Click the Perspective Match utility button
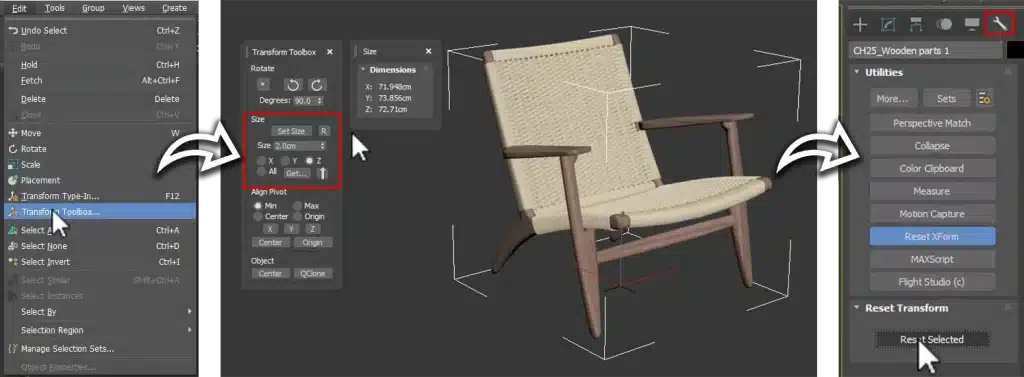 933,123
